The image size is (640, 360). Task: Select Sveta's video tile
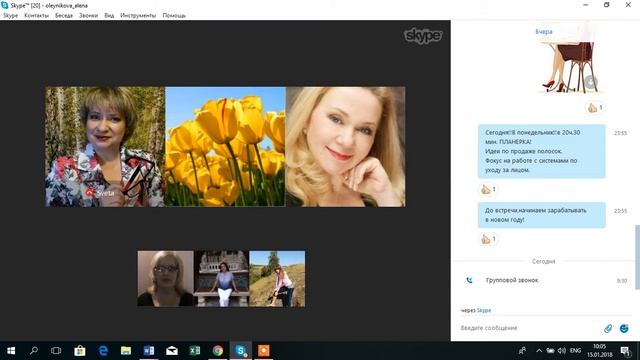(105, 147)
